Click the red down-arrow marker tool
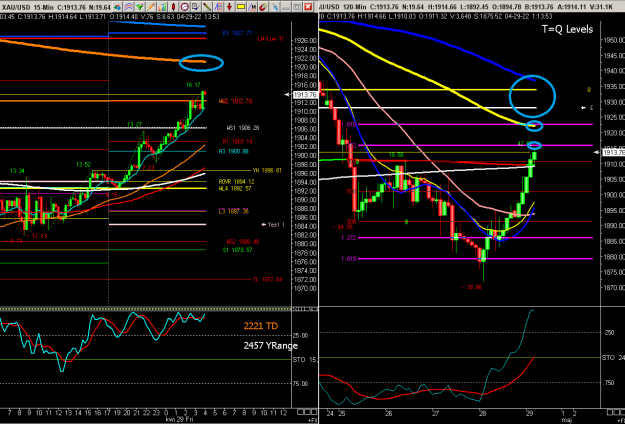The height and width of the screenshot is (424, 625). pyautogui.click(x=230, y=7)
